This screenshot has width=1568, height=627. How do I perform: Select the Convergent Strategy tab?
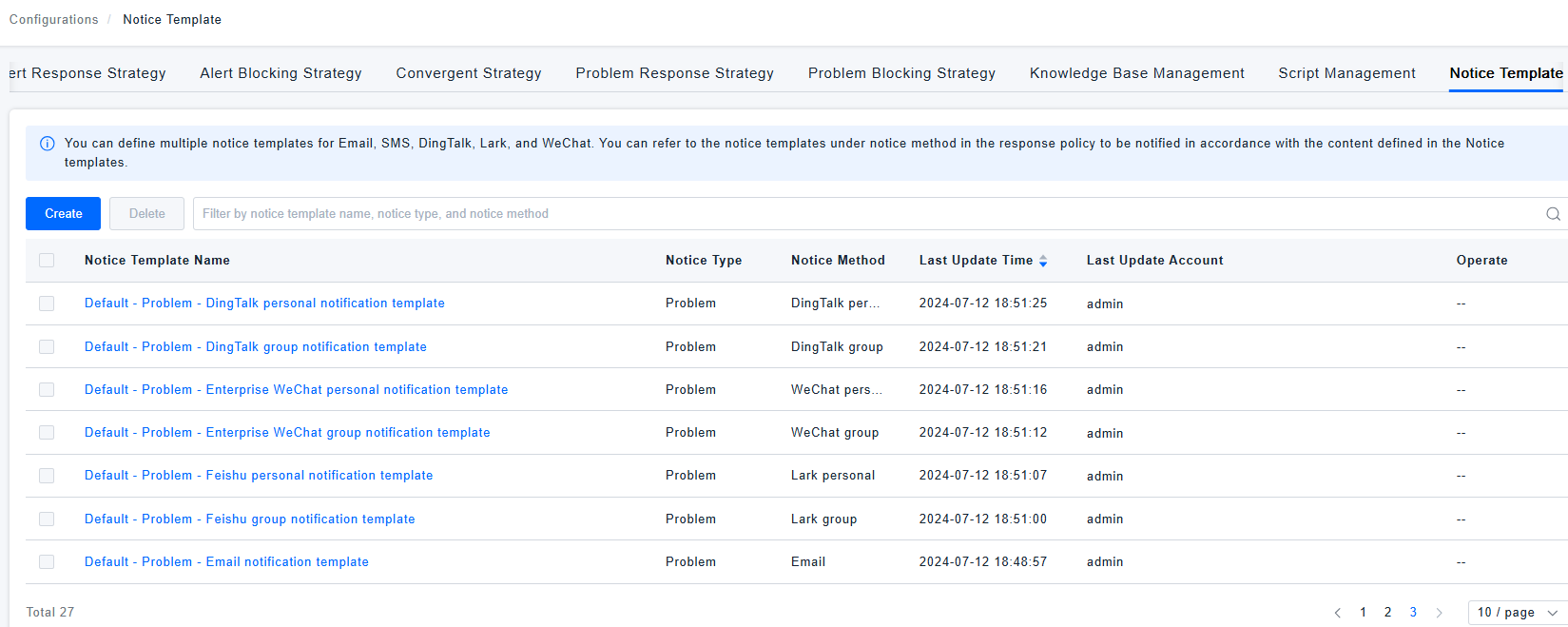pos(469,73)
